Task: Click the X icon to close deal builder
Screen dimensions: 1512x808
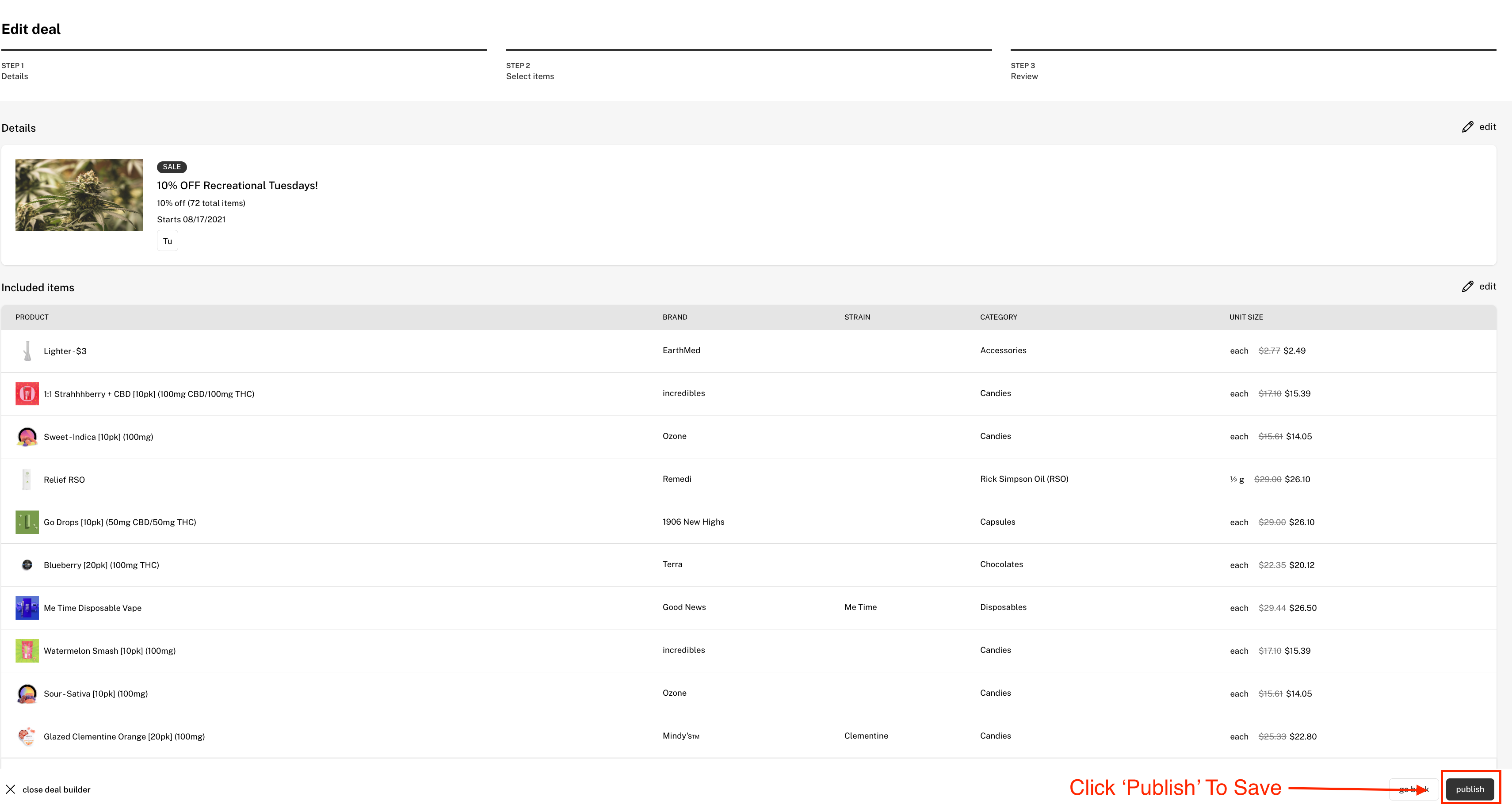Action: (10, 789)
